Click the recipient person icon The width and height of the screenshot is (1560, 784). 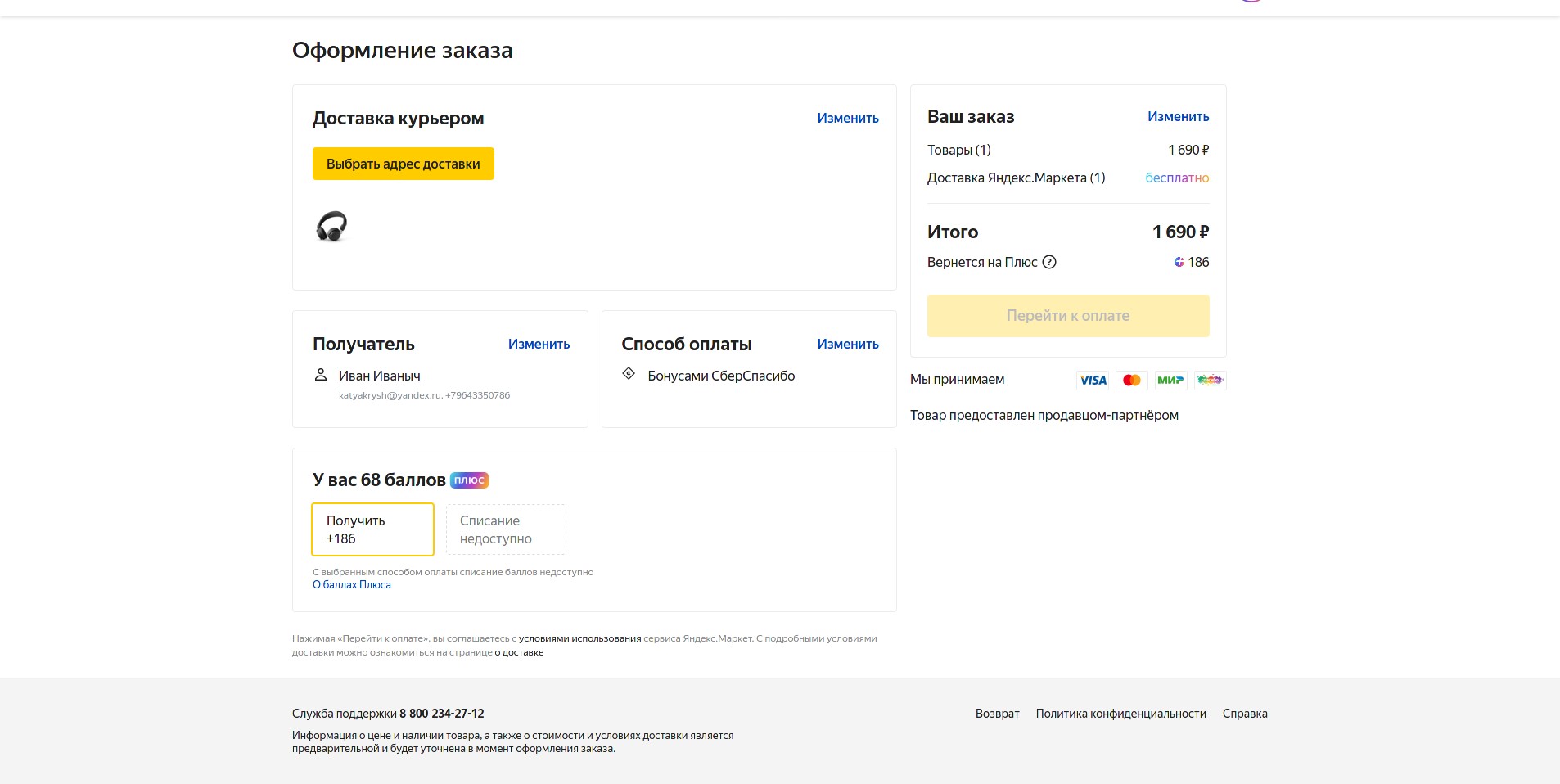(321, 375)
